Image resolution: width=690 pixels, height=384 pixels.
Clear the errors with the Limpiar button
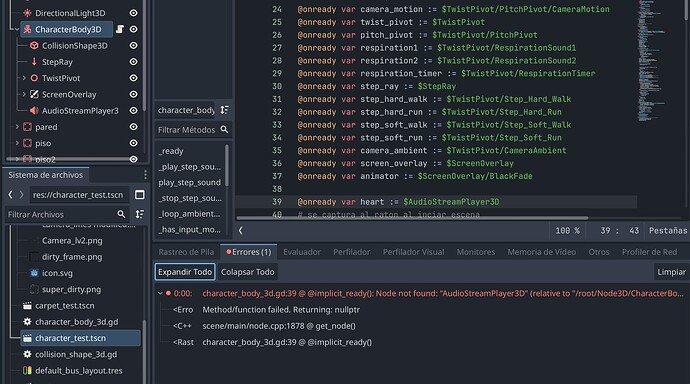[671, 272]
